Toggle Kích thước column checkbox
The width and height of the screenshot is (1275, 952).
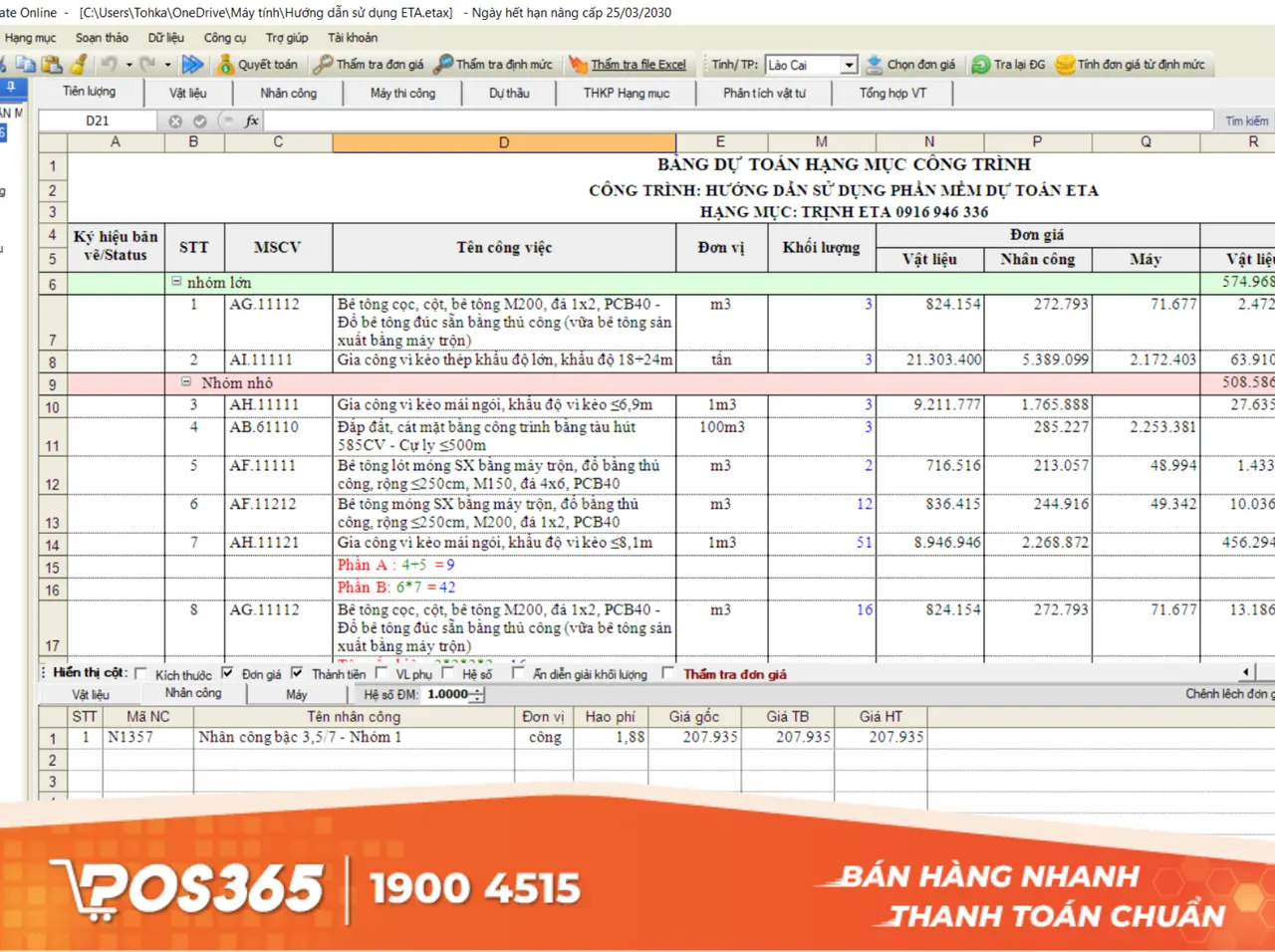pyautogui.click(x=140, y=674)
